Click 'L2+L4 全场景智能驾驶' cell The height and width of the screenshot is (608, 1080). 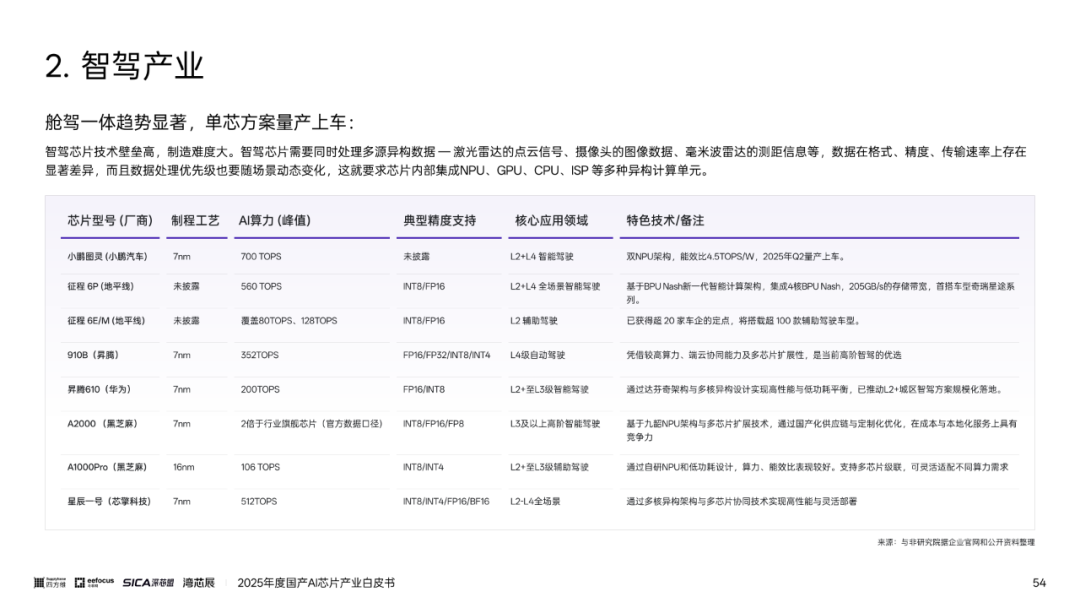[555, 286]
